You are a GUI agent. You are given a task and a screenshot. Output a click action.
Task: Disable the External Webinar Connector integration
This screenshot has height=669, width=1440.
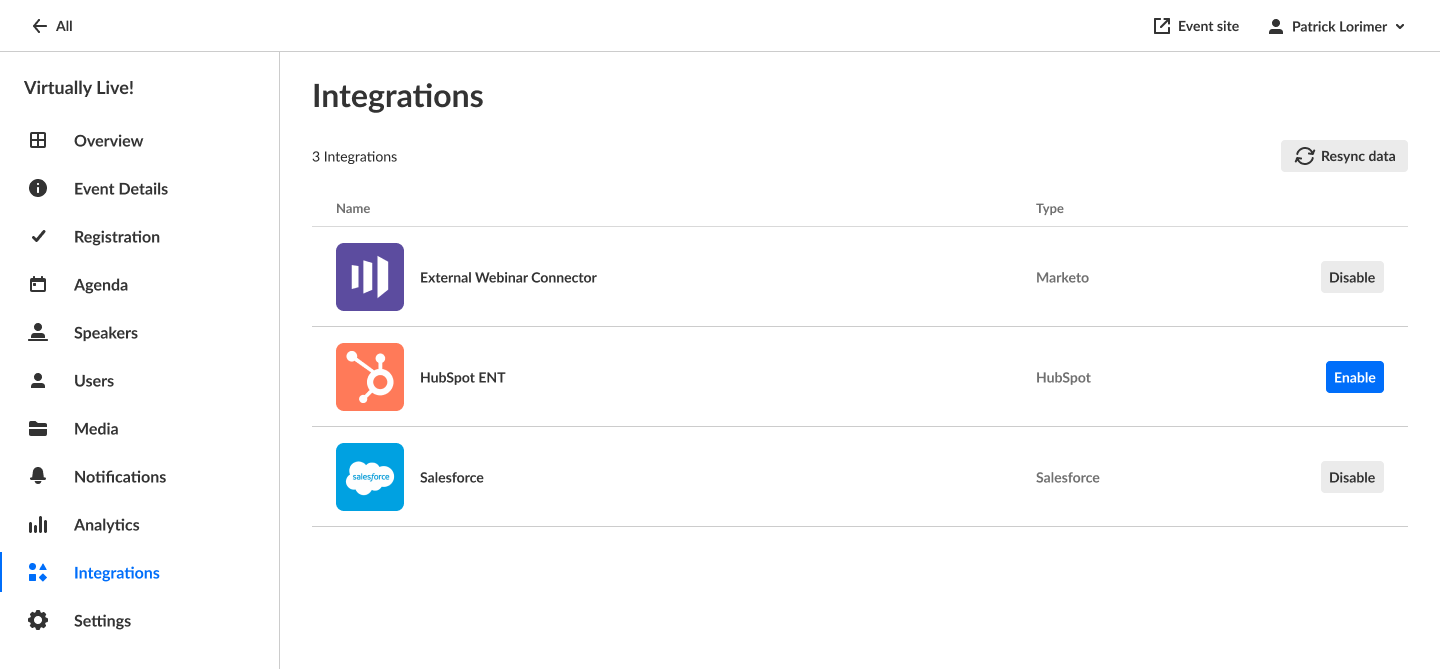[x=1352, y=277]
